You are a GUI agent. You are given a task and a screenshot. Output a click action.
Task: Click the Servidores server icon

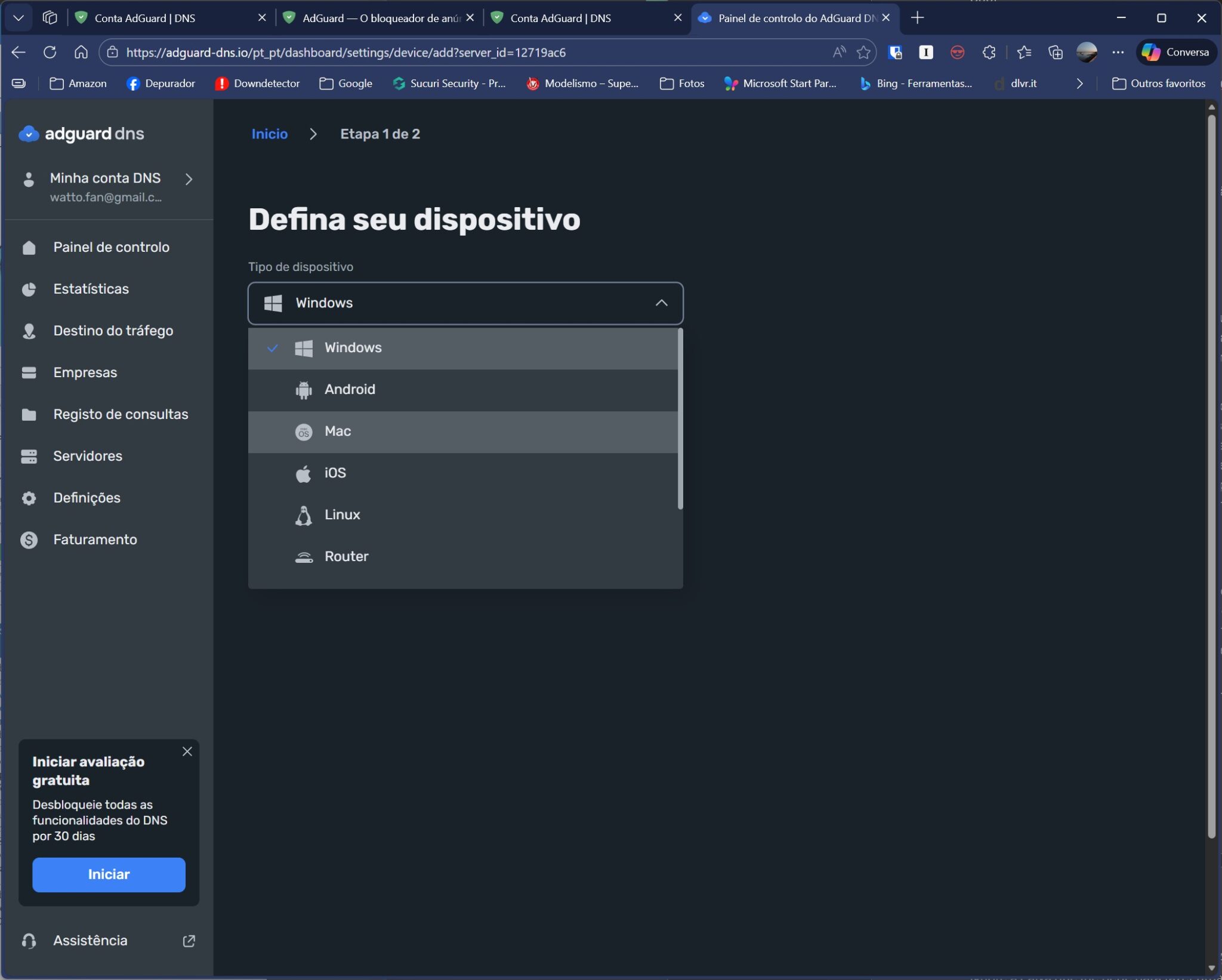tap(29, 457)
